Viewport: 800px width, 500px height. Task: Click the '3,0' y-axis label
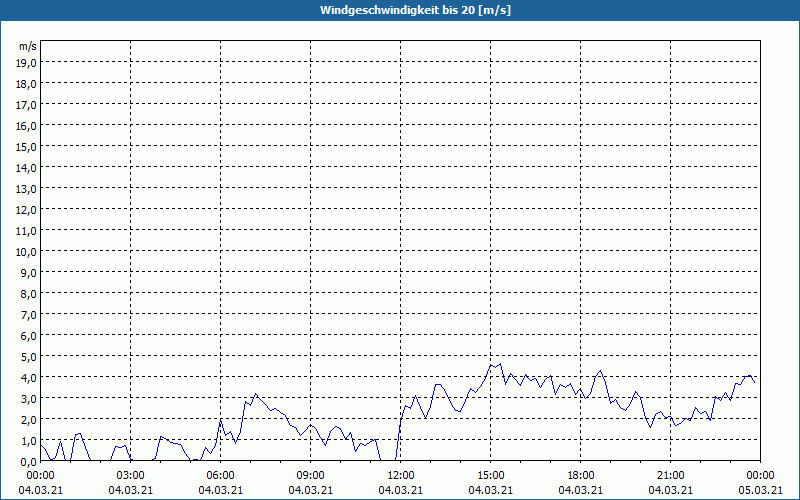(x=28, y=398)
